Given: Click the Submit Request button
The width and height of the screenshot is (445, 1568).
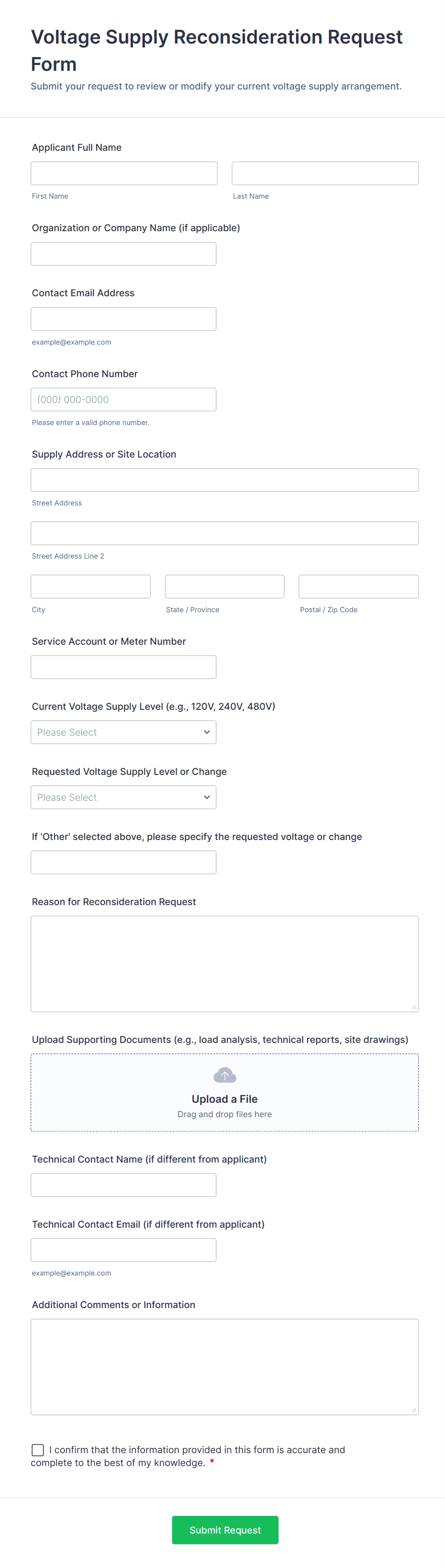Looking at the screenshot, I should pyautogui.click(x=225, y=1530).
